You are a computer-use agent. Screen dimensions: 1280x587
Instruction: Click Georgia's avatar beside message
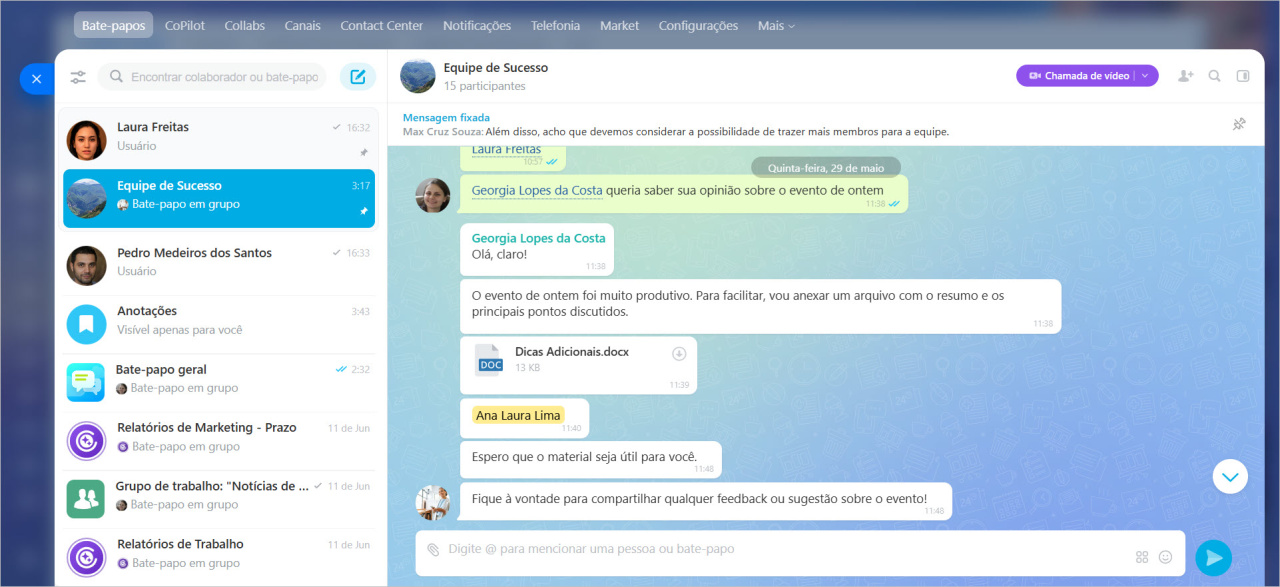(433, 195)
